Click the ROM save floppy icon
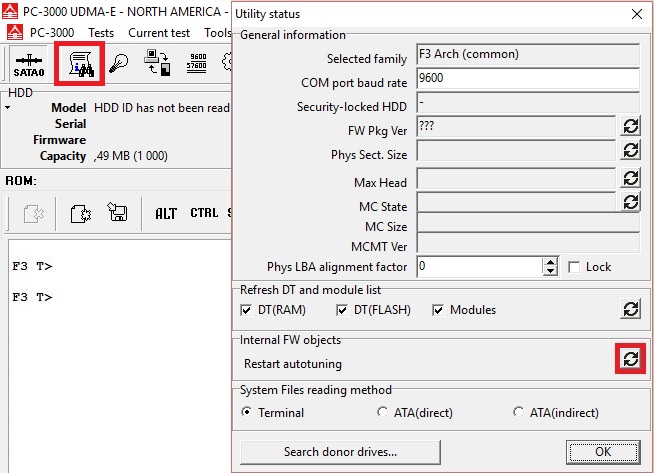This screenshot has height=473, width=654. [118, 212]
